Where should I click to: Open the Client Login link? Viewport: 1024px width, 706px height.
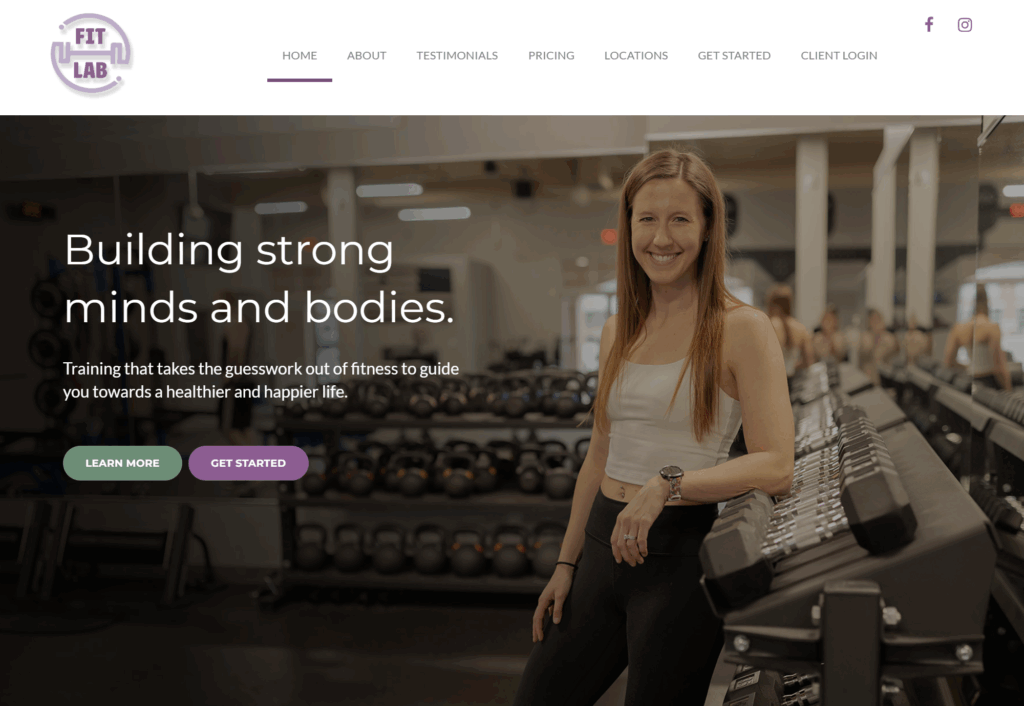[x=839, y=56]
